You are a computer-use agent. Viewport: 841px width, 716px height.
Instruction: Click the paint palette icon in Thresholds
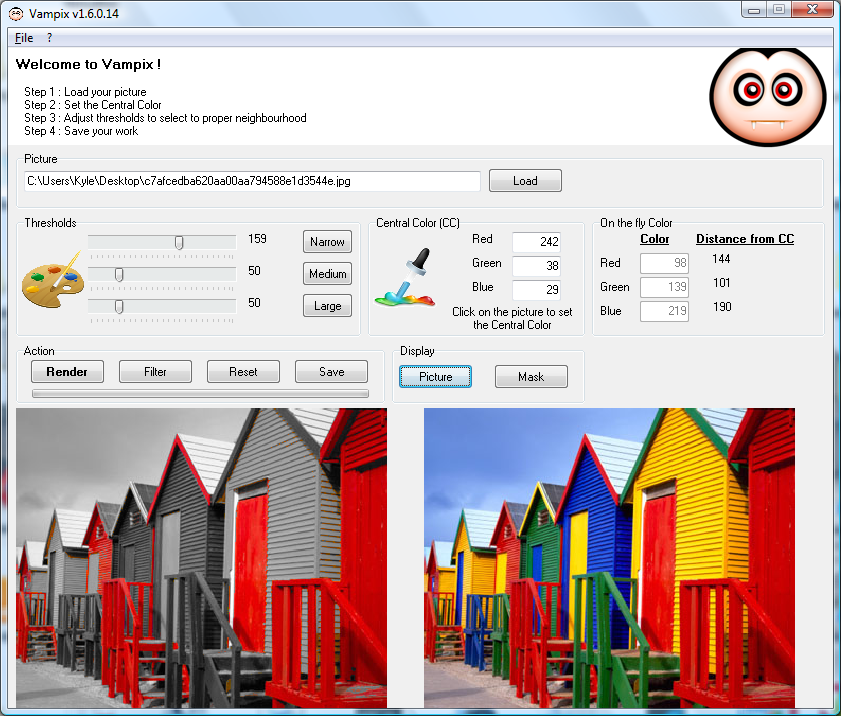pos(53,280)
